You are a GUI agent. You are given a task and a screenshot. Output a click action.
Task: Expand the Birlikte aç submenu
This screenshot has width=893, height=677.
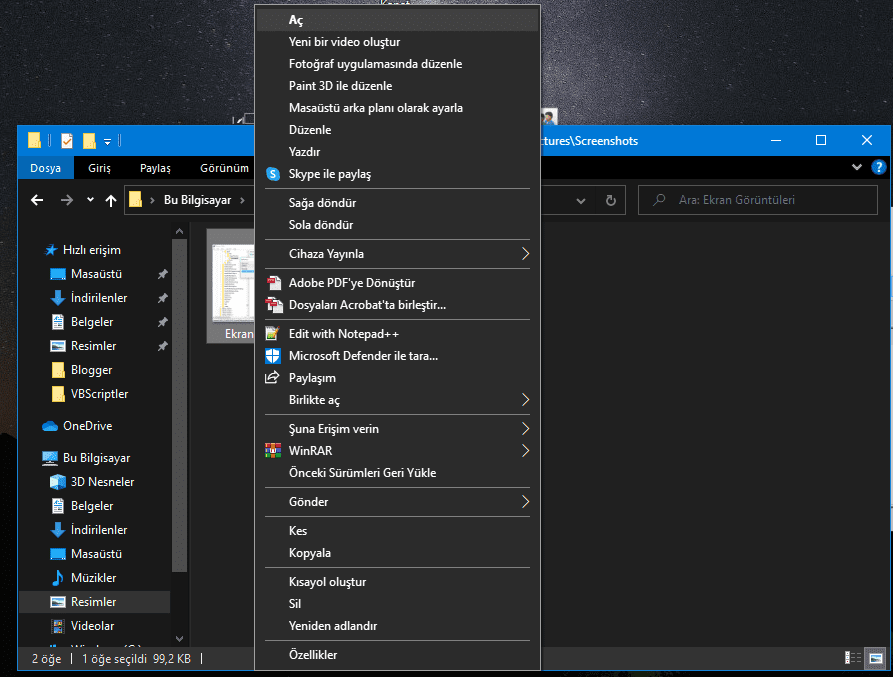(x=525, y=400)
